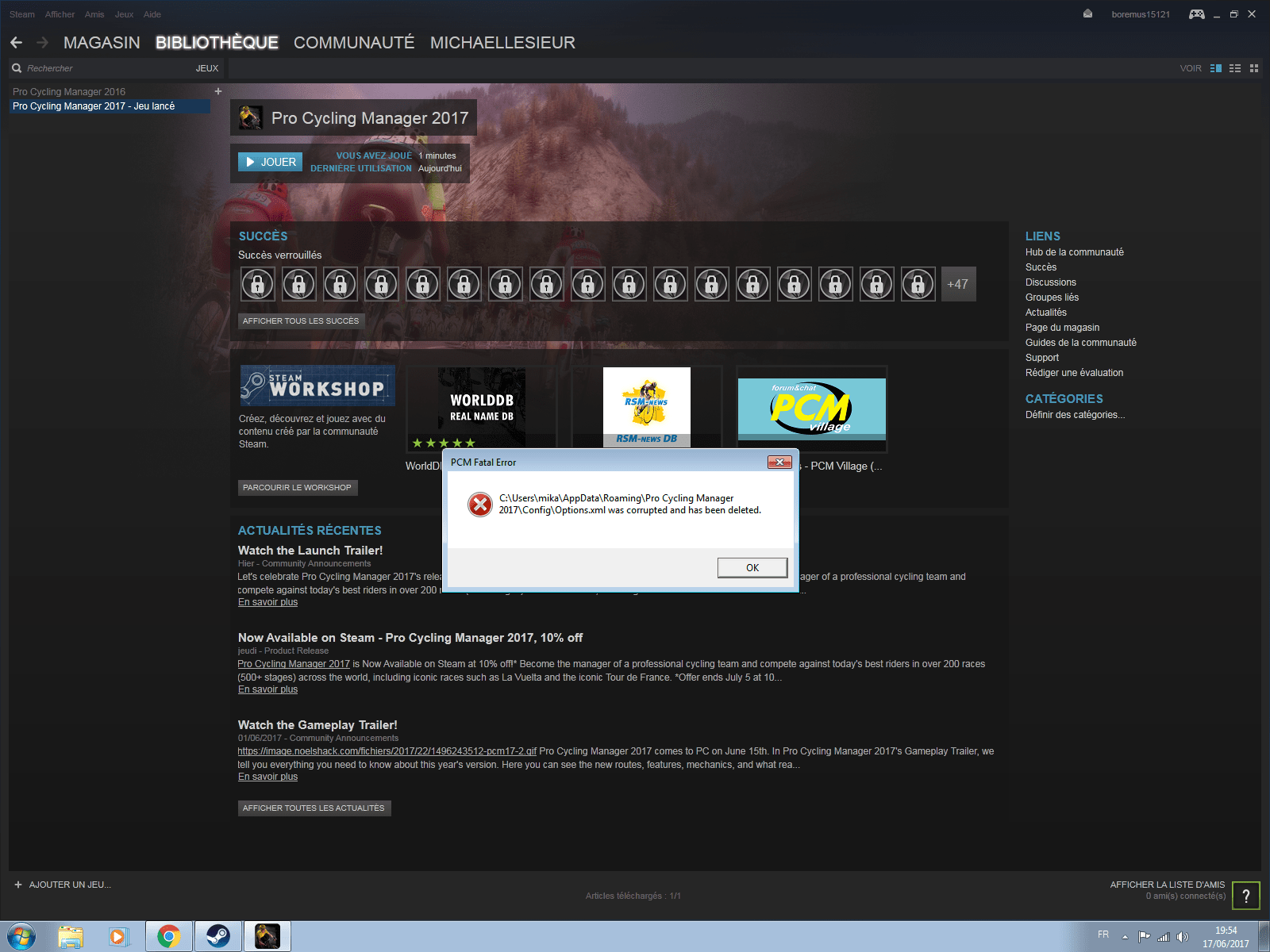Go to the MAGASIN tab
This screenshot has height=952, width=1270.
[102, 43]
